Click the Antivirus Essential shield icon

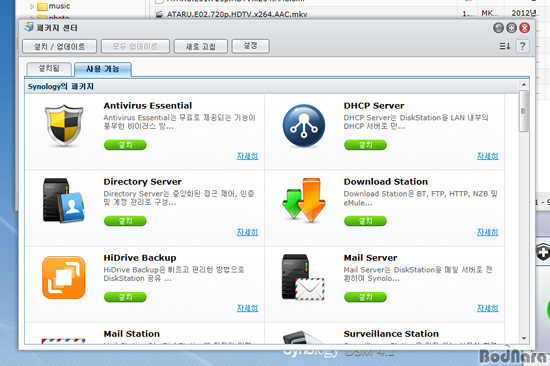(x=64, y=125)
